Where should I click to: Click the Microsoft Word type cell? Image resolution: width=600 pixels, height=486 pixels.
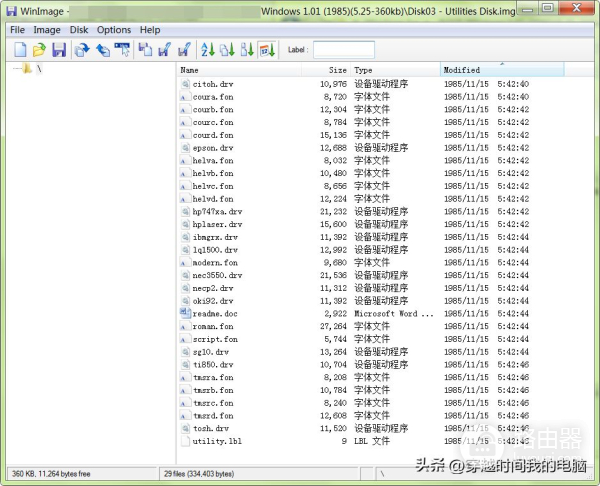pyautogui.click(x=394, y=313)
